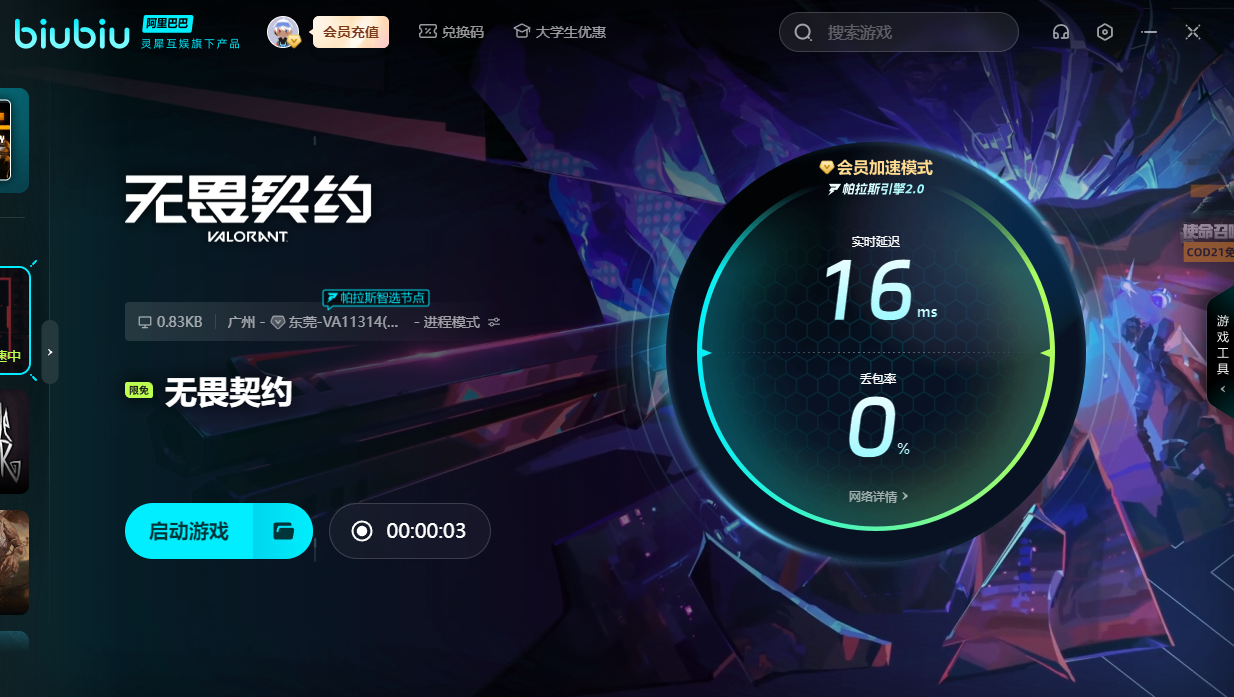Click the 启动游戏 launch button
Viewport: 1234px width, 697px height.
click(x=189, y=531)
